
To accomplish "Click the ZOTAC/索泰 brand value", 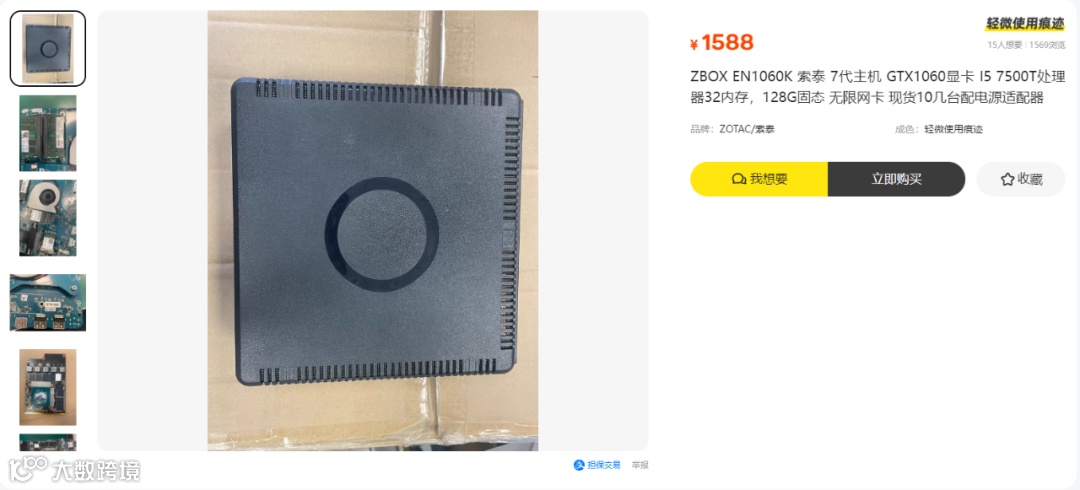I will [x=747, y=129].
